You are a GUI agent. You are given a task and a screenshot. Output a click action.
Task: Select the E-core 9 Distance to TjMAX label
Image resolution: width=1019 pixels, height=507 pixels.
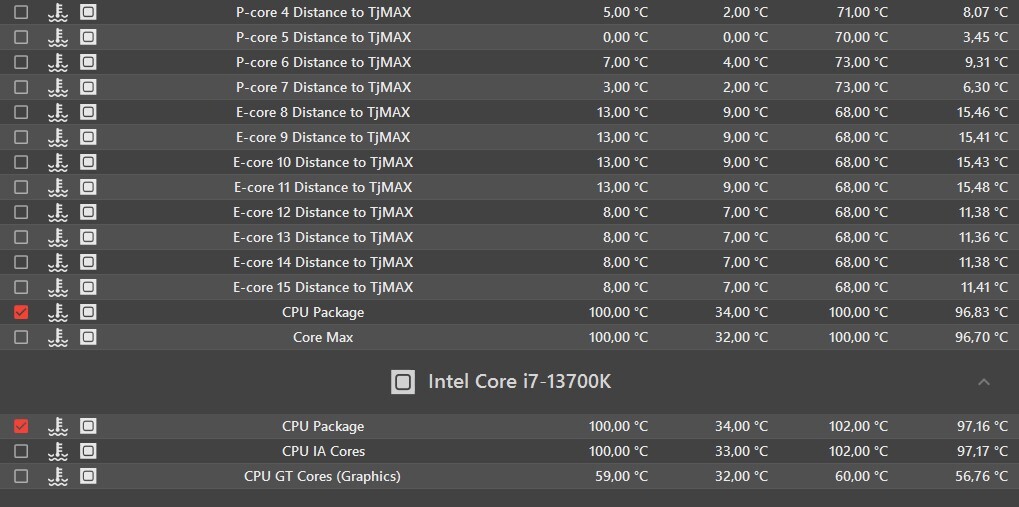323,137
